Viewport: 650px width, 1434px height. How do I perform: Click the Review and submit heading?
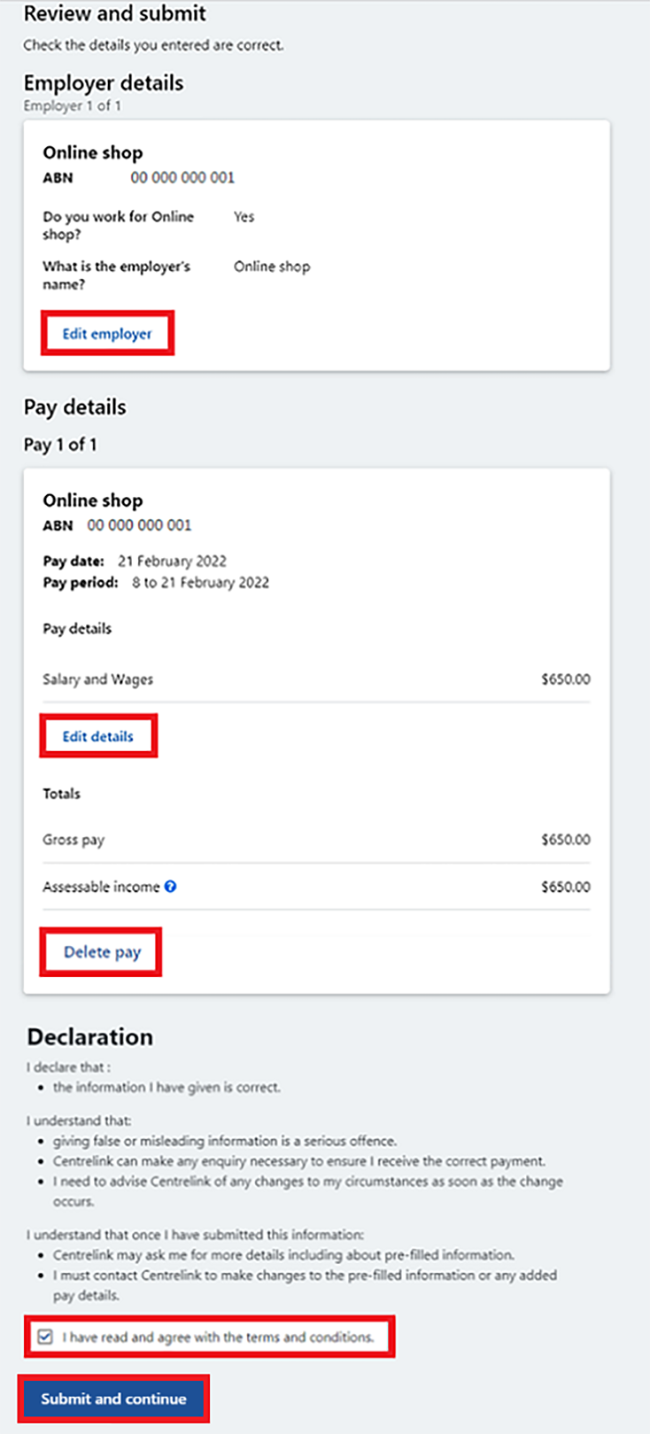(115, 14)
